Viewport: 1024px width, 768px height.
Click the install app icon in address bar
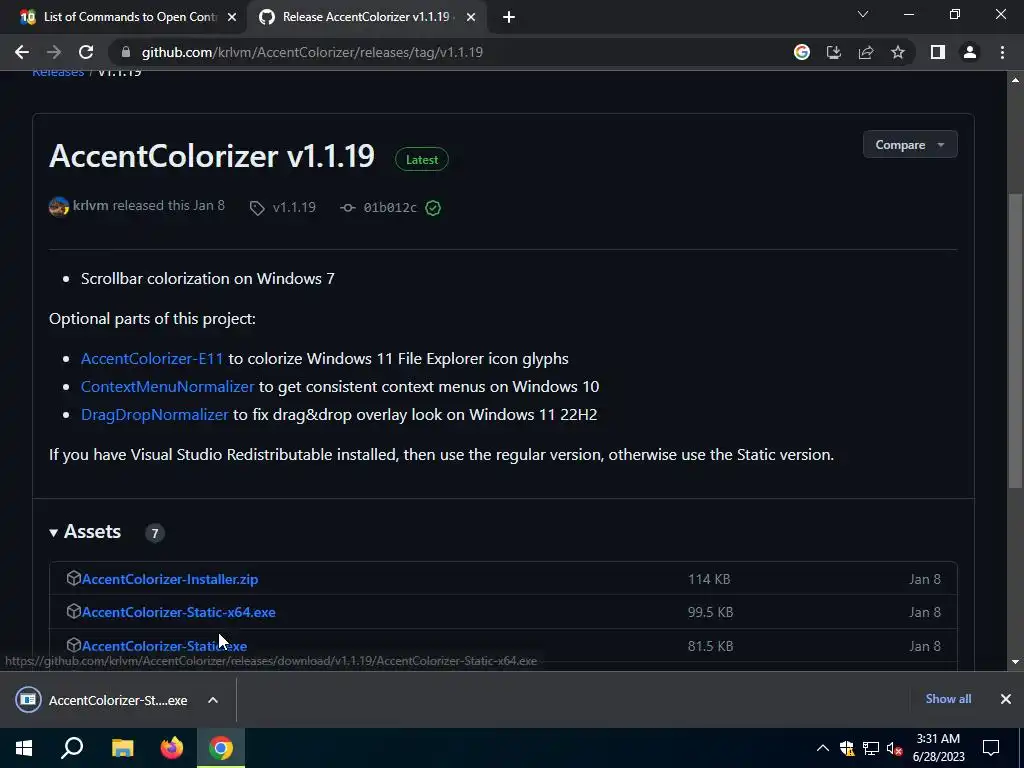[834, 52]
